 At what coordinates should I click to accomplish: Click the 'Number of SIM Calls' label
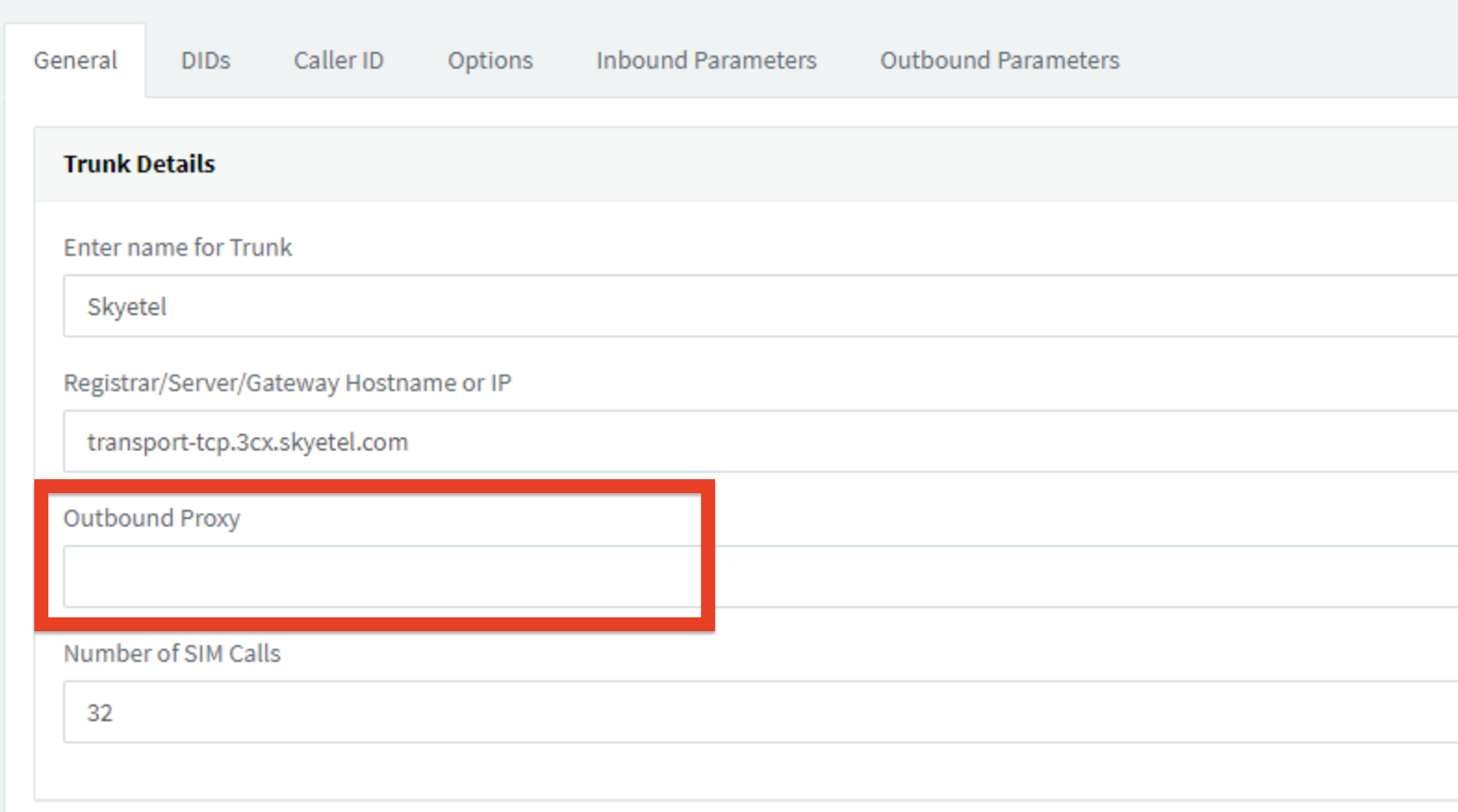(173, 653)
